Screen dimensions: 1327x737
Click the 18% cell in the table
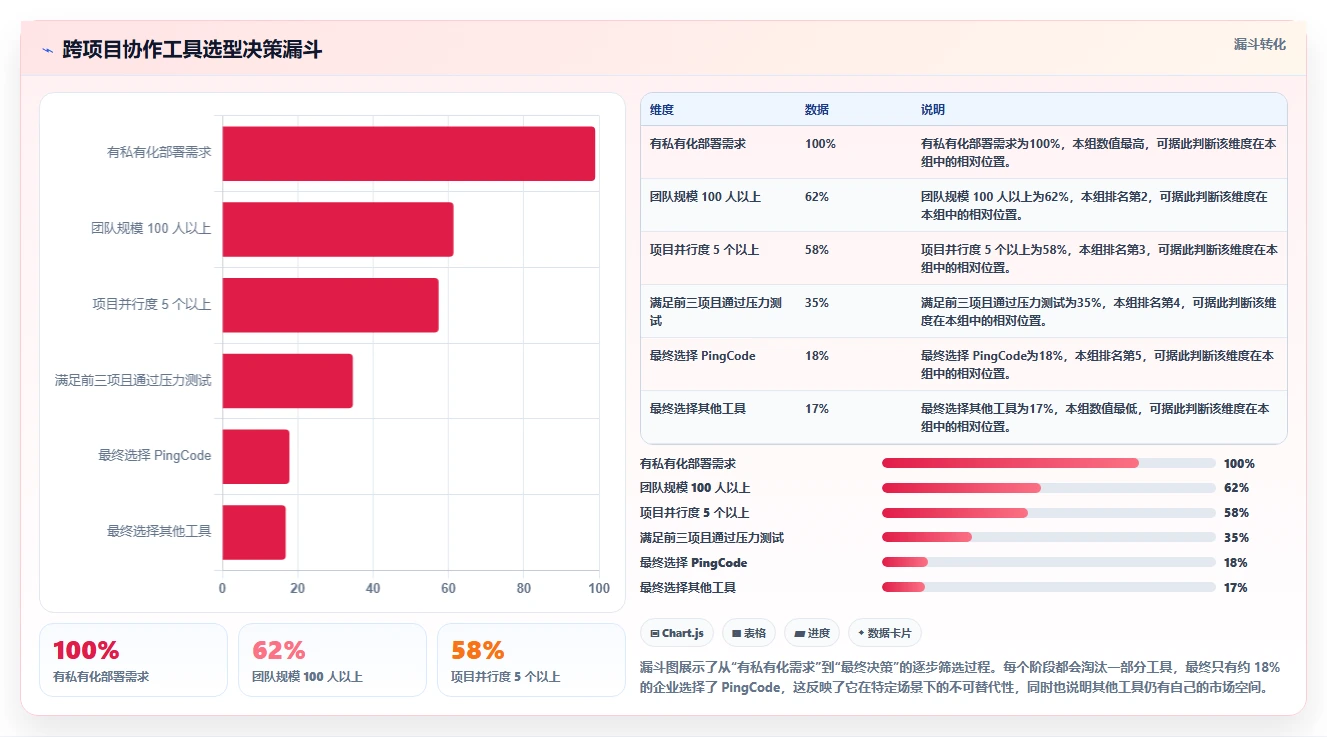pyautogui.click(x=817, y=356)
